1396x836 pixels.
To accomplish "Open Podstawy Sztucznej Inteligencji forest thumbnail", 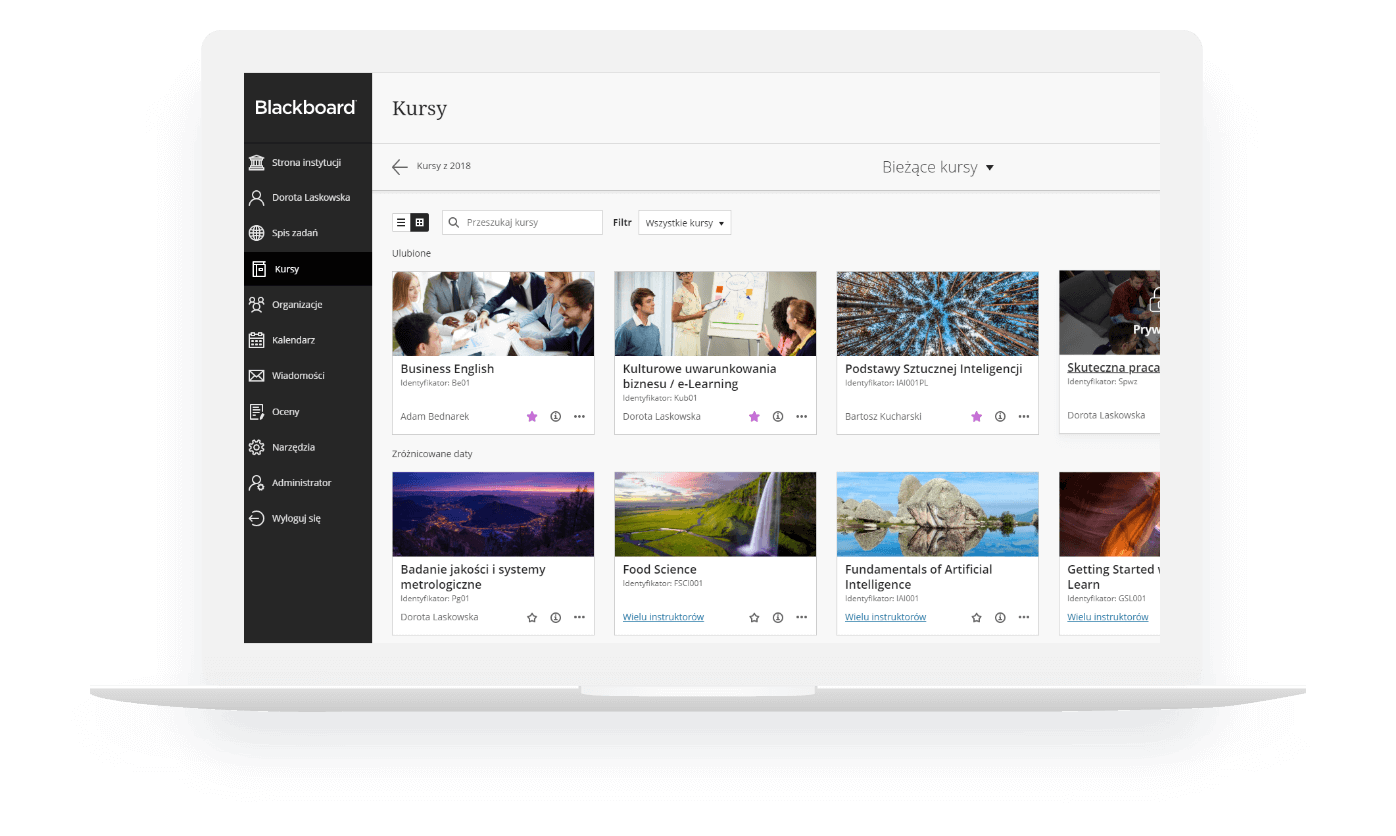I will 937,314.
